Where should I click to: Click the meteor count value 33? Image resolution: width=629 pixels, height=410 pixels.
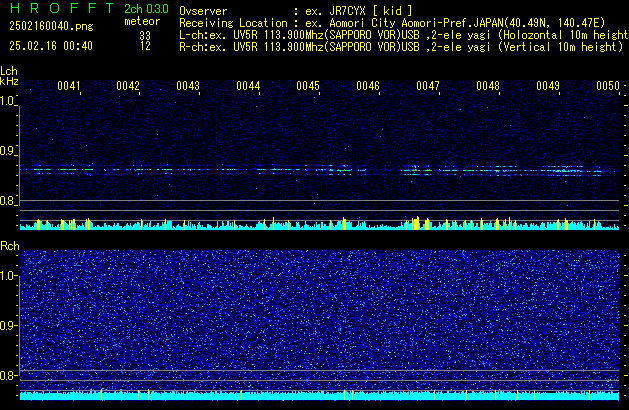coord(145,35)
